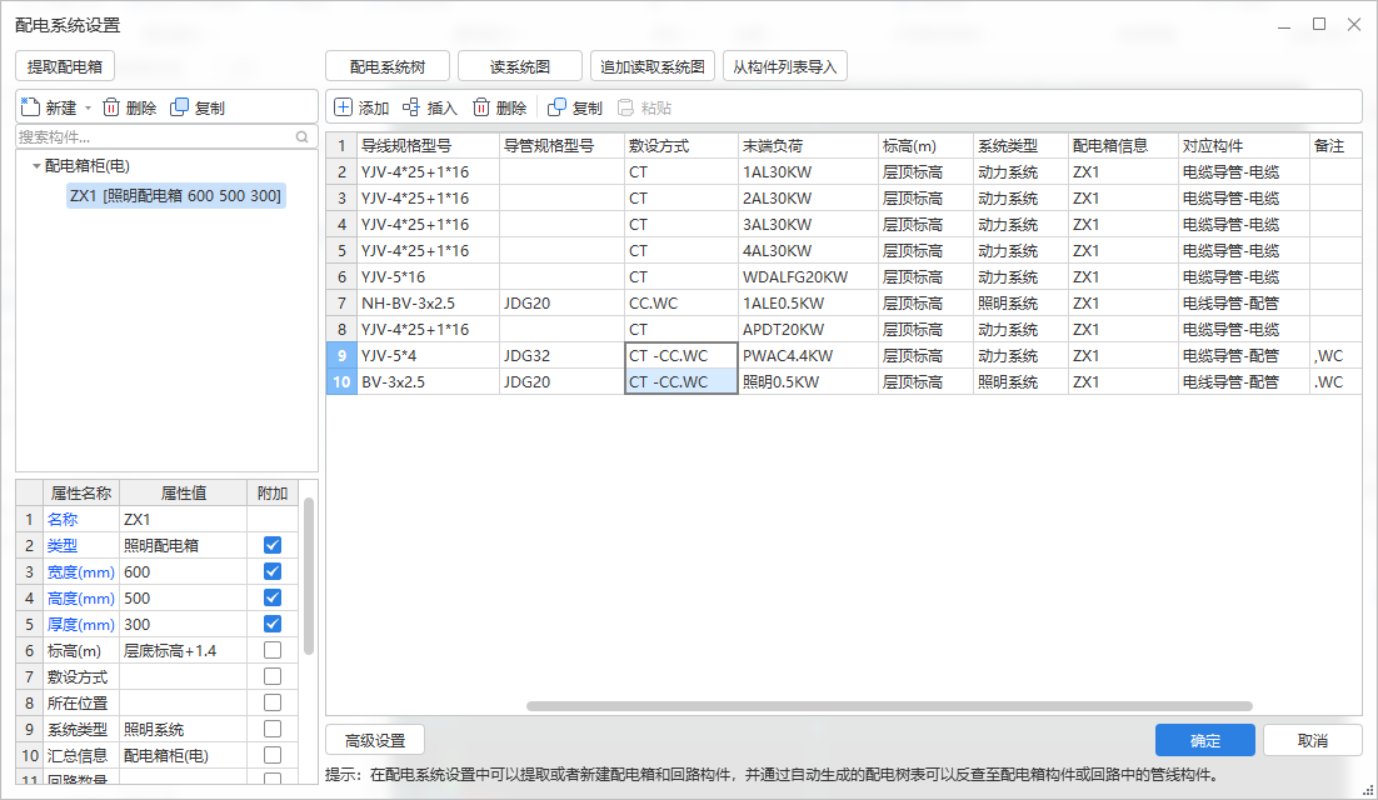1378x800 pixels.
Task: Edit the 名称 value ZX1
Action: [183, 519]
